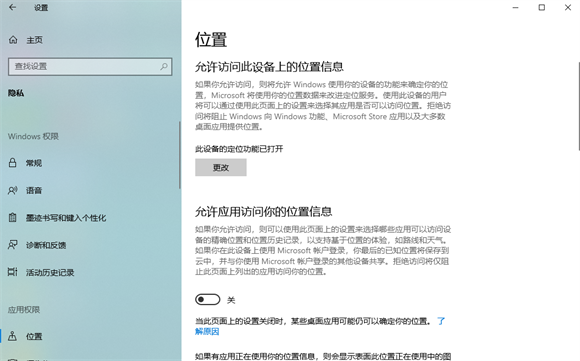Click the 应用权限 section label
This screenshot has height=361, width=580.
tap(24, 310)
